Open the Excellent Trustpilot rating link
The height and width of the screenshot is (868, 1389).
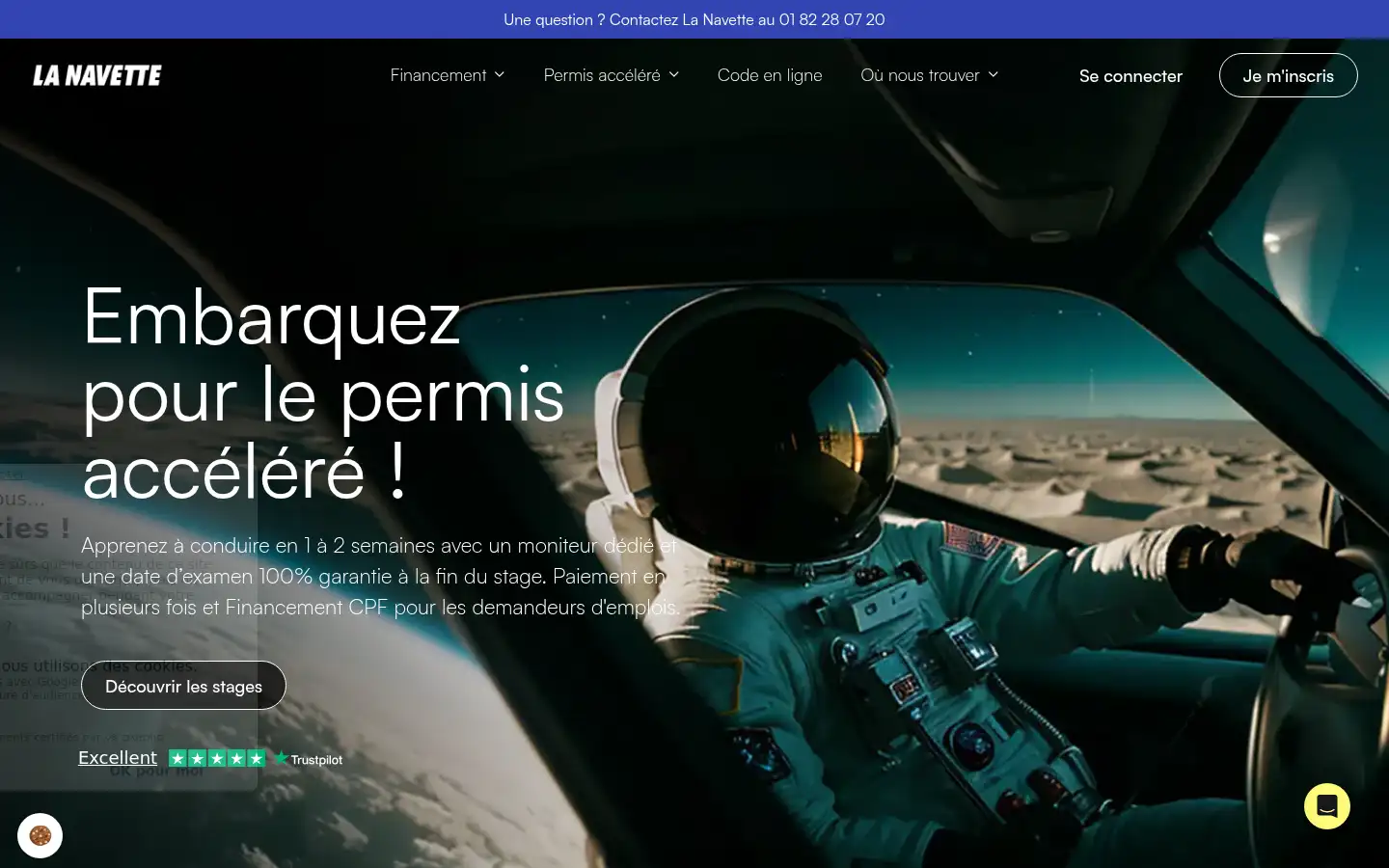tap(118, 758)
